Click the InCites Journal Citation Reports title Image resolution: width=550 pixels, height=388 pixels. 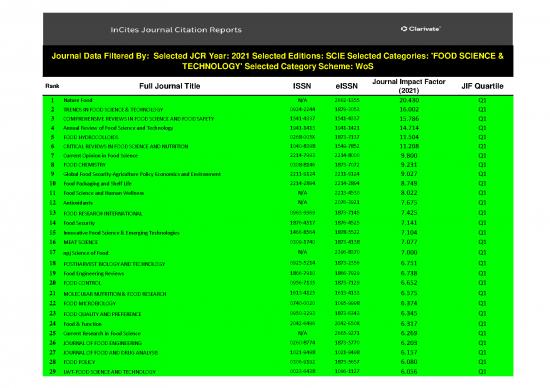tap(176, 30)
